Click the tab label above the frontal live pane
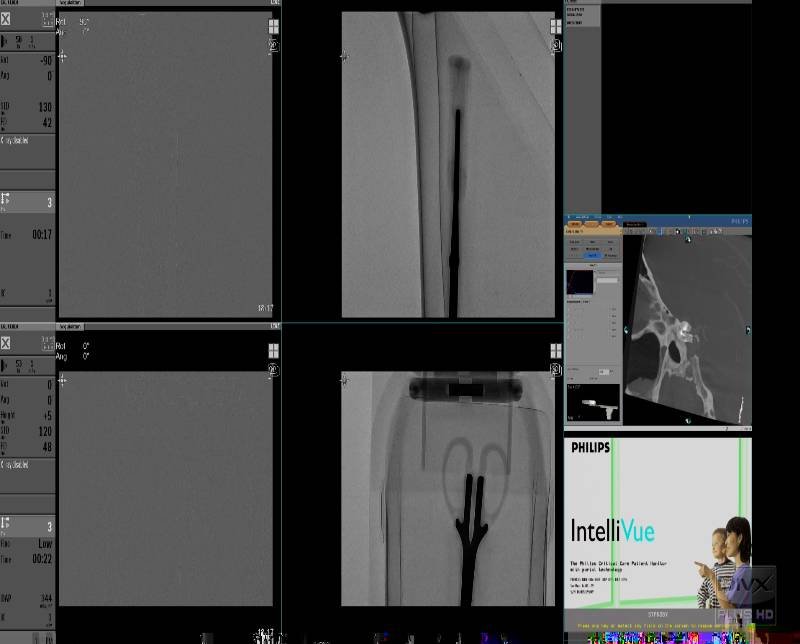Image resolution: width=800 pixels, height=644 pixels. [x=70, y=327]
